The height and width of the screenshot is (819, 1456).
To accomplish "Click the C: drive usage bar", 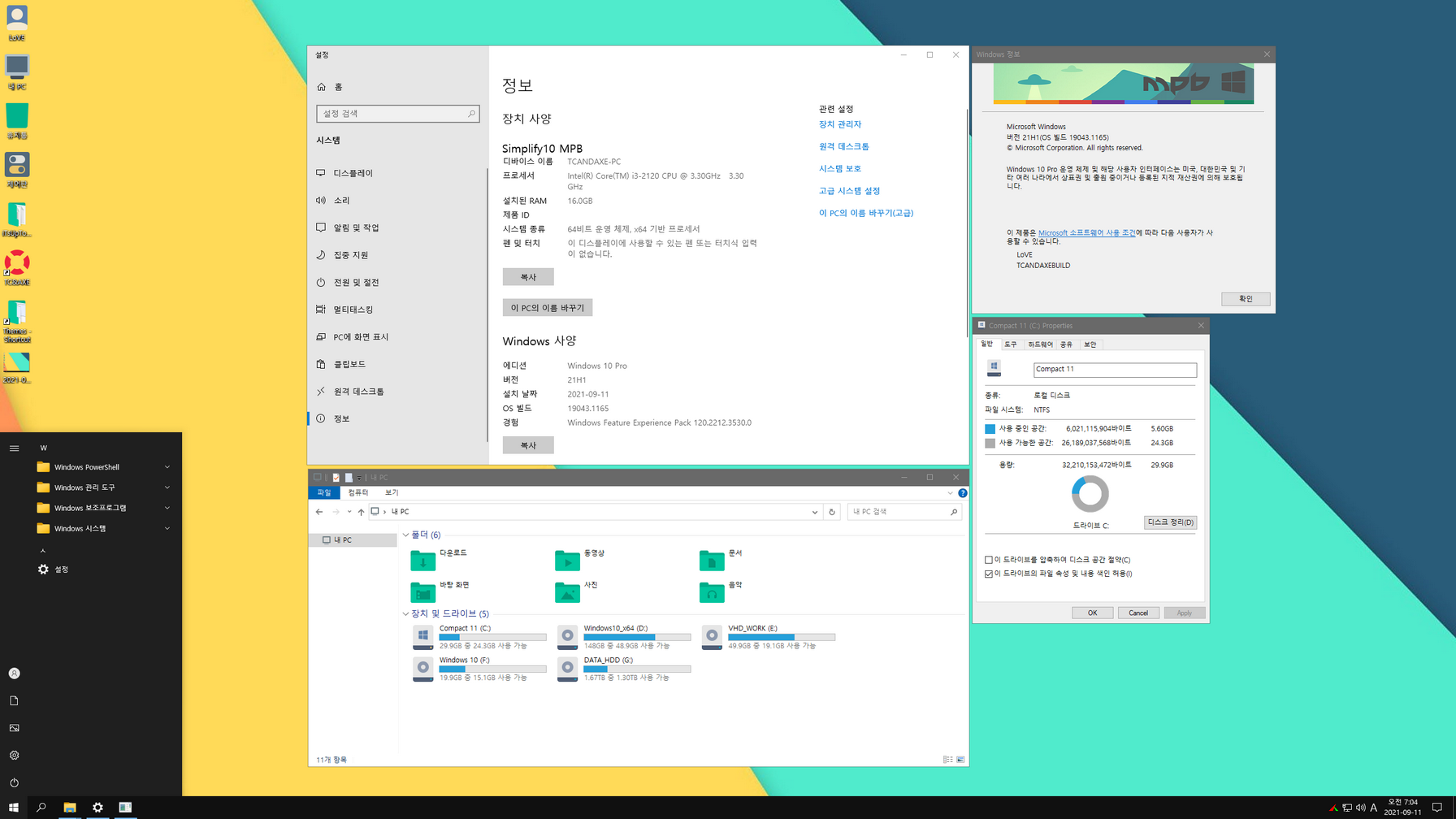I will 492,637.
